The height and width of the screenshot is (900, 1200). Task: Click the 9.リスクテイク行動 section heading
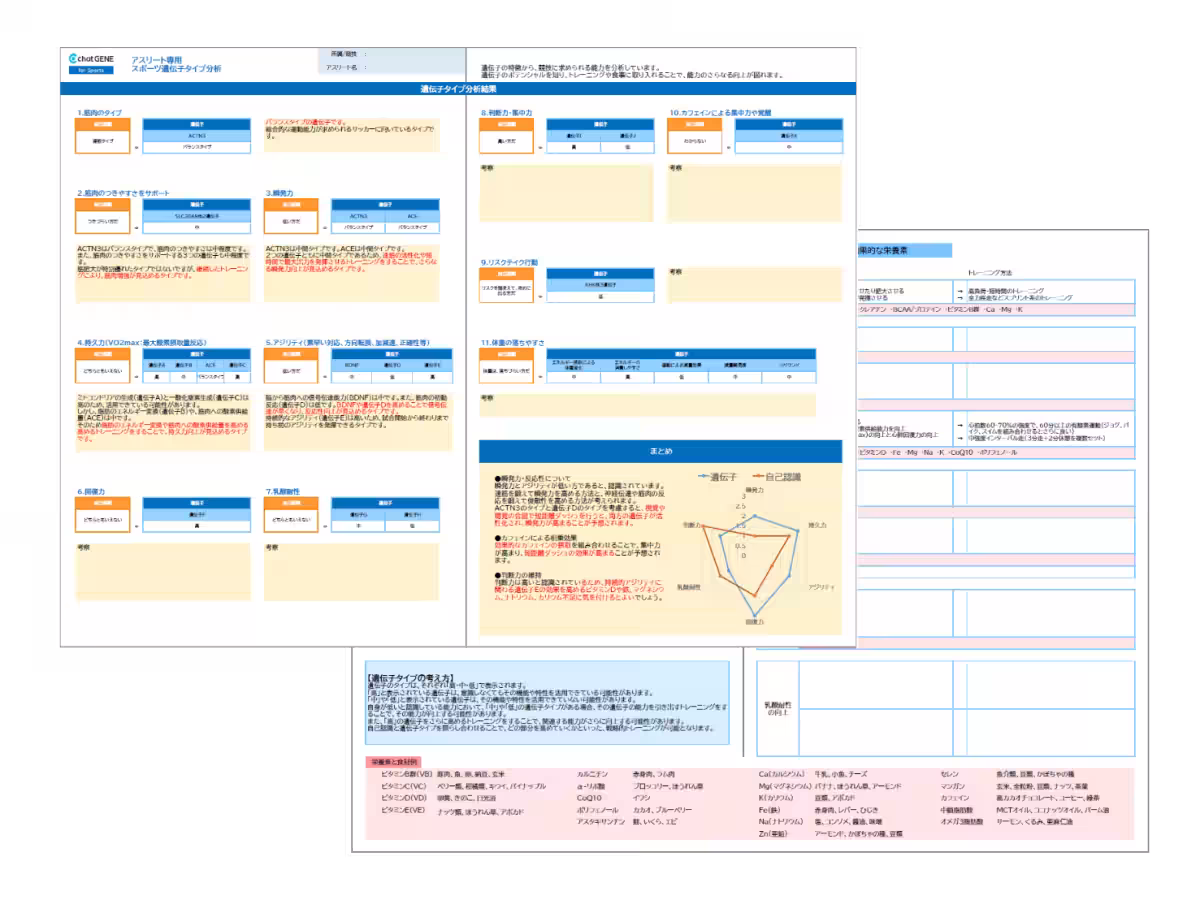pyautogui.click(x=509, y=262)
